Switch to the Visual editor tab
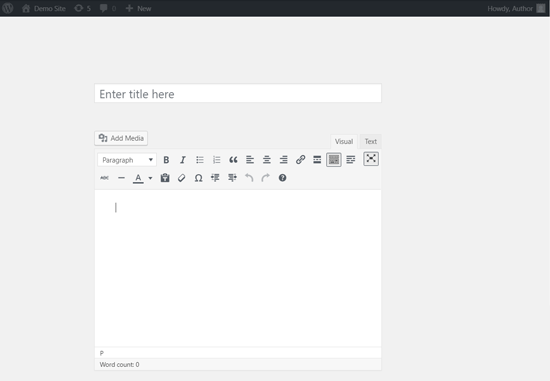The image size is (550, 381). point(344,141)
